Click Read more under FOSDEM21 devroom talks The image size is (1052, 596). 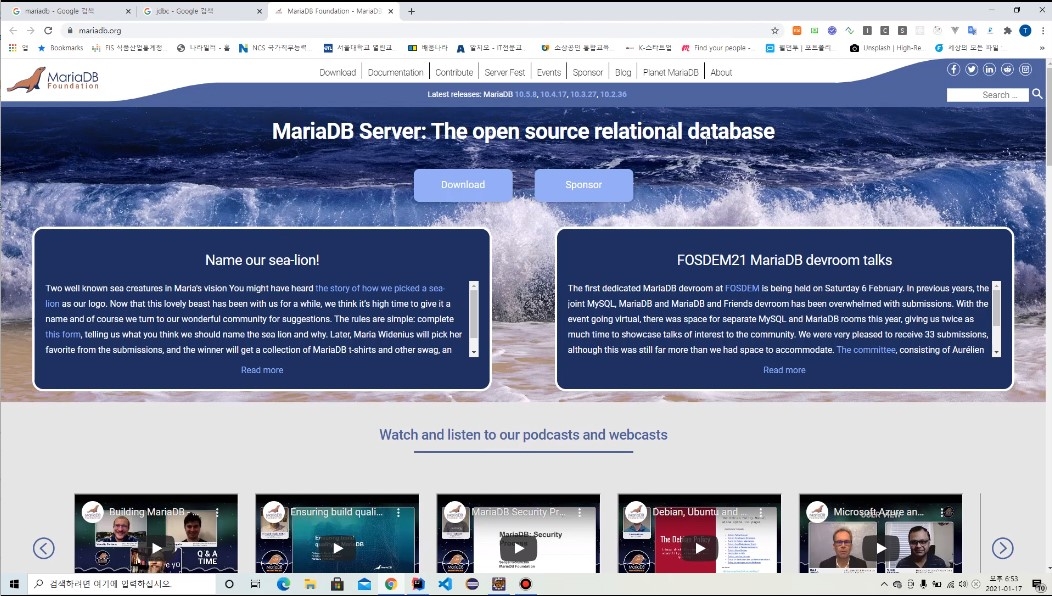point(784,370)
